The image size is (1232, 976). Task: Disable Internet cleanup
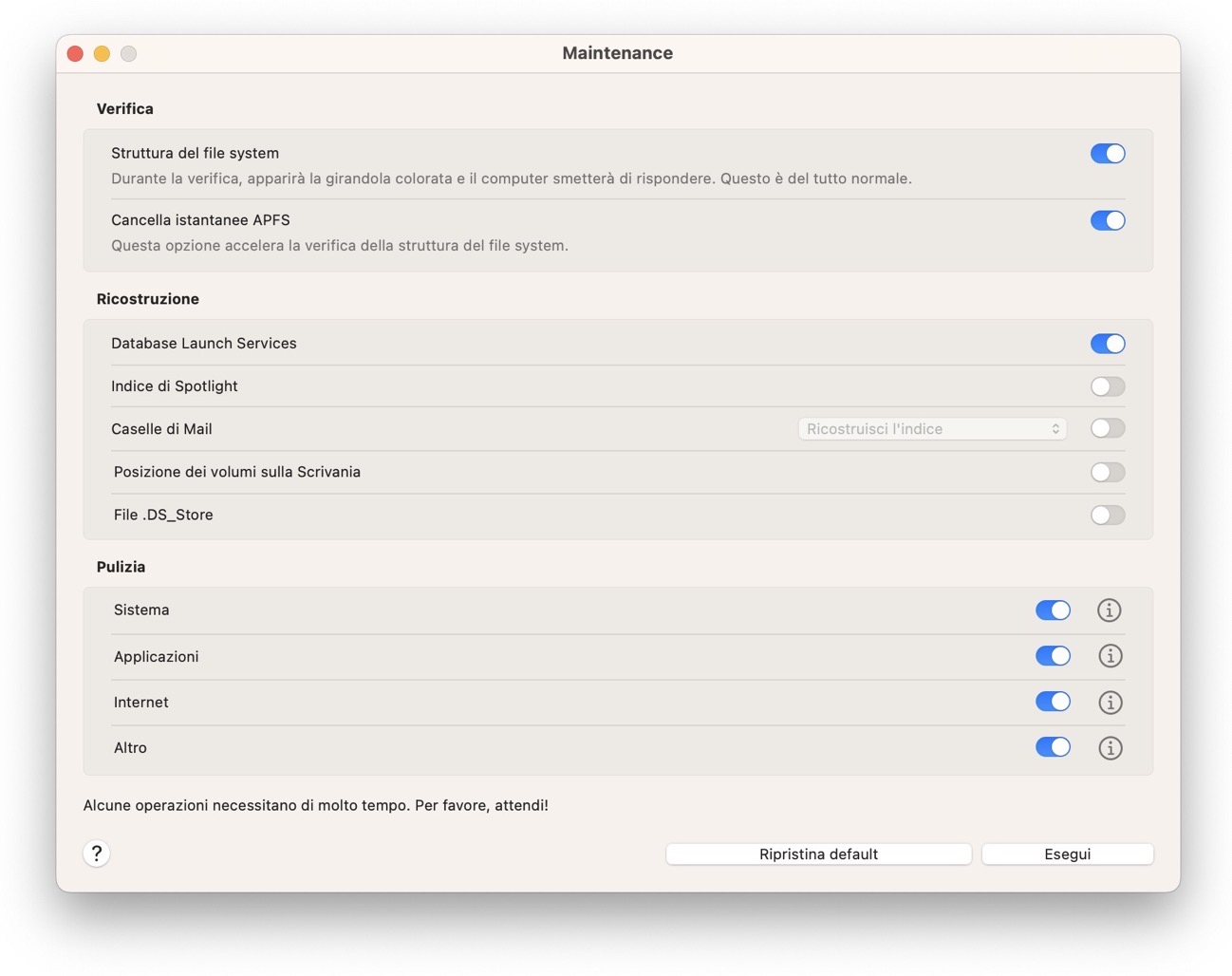point(1053,702)
